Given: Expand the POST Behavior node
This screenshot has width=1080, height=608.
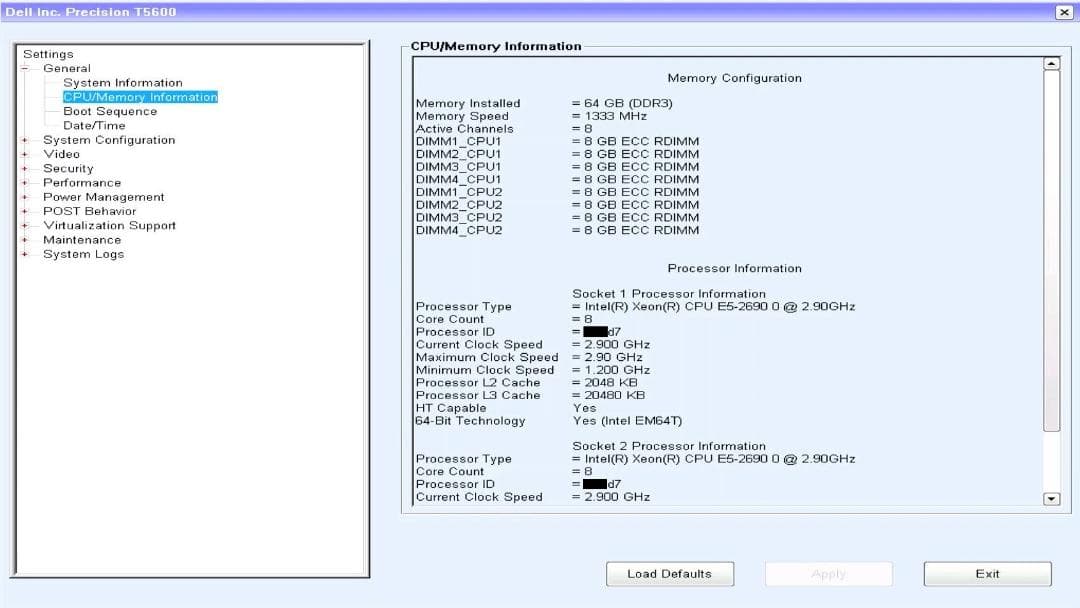Looking at the screenshot, I should pos(25,211).
